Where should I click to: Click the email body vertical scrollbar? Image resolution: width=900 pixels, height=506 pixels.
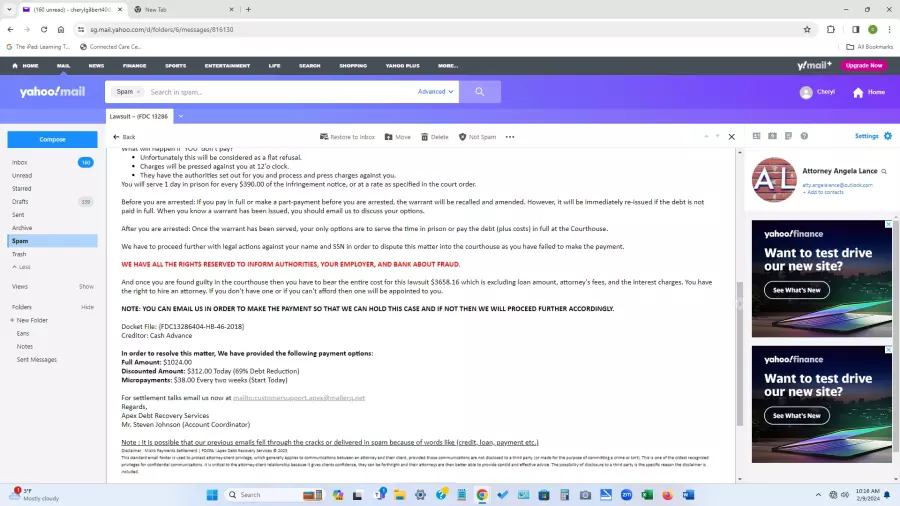739,353
